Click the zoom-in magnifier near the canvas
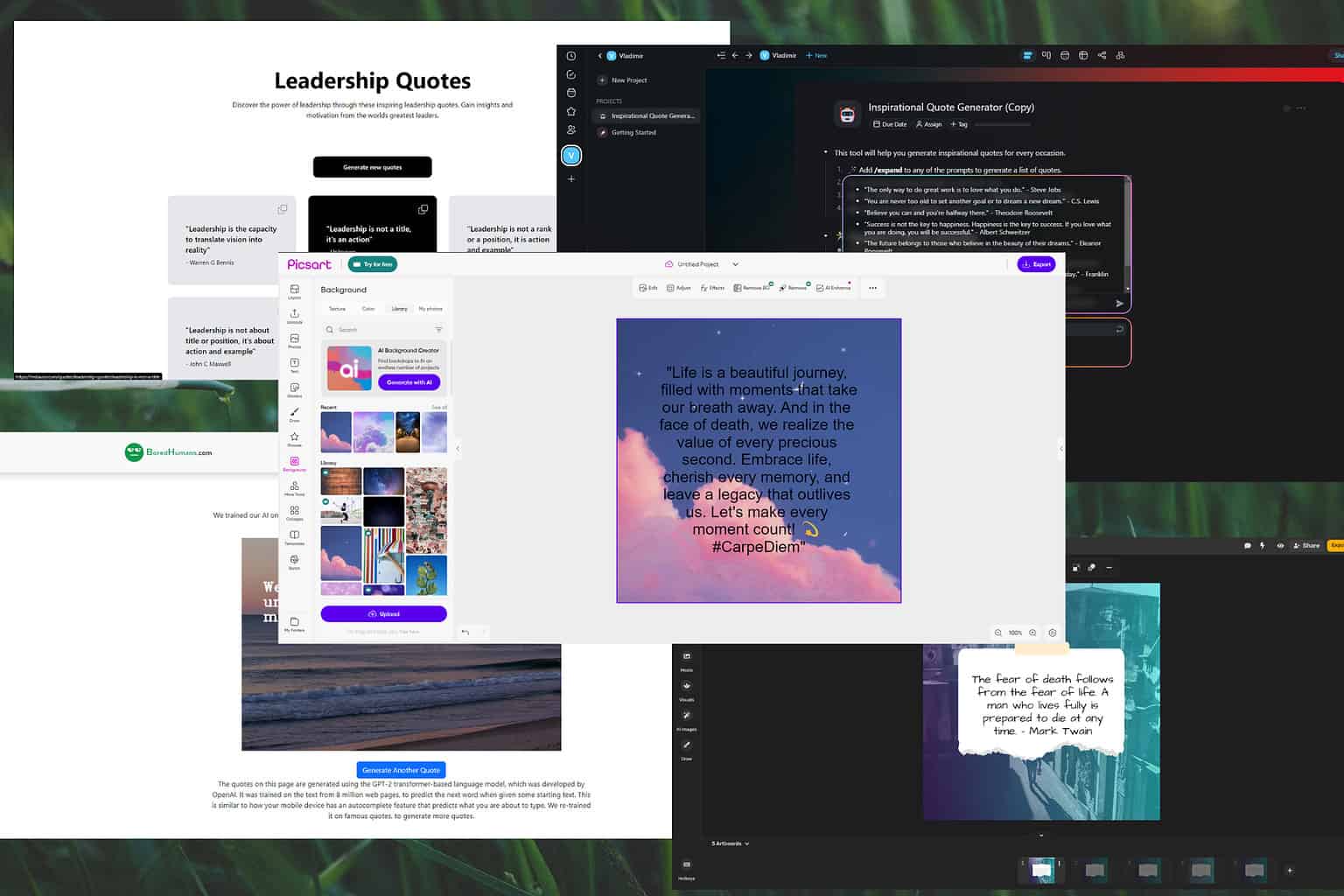Screen dimensions: 1344x896 [1032, 633]
